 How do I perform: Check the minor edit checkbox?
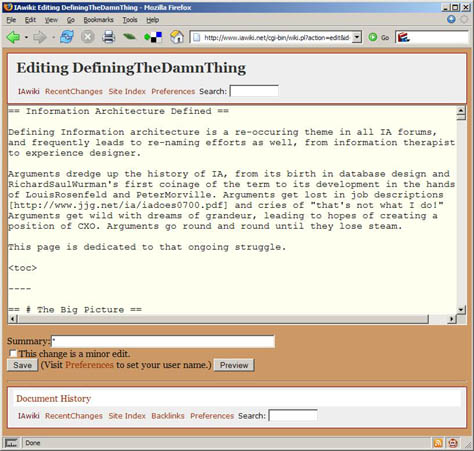[13, 353]
